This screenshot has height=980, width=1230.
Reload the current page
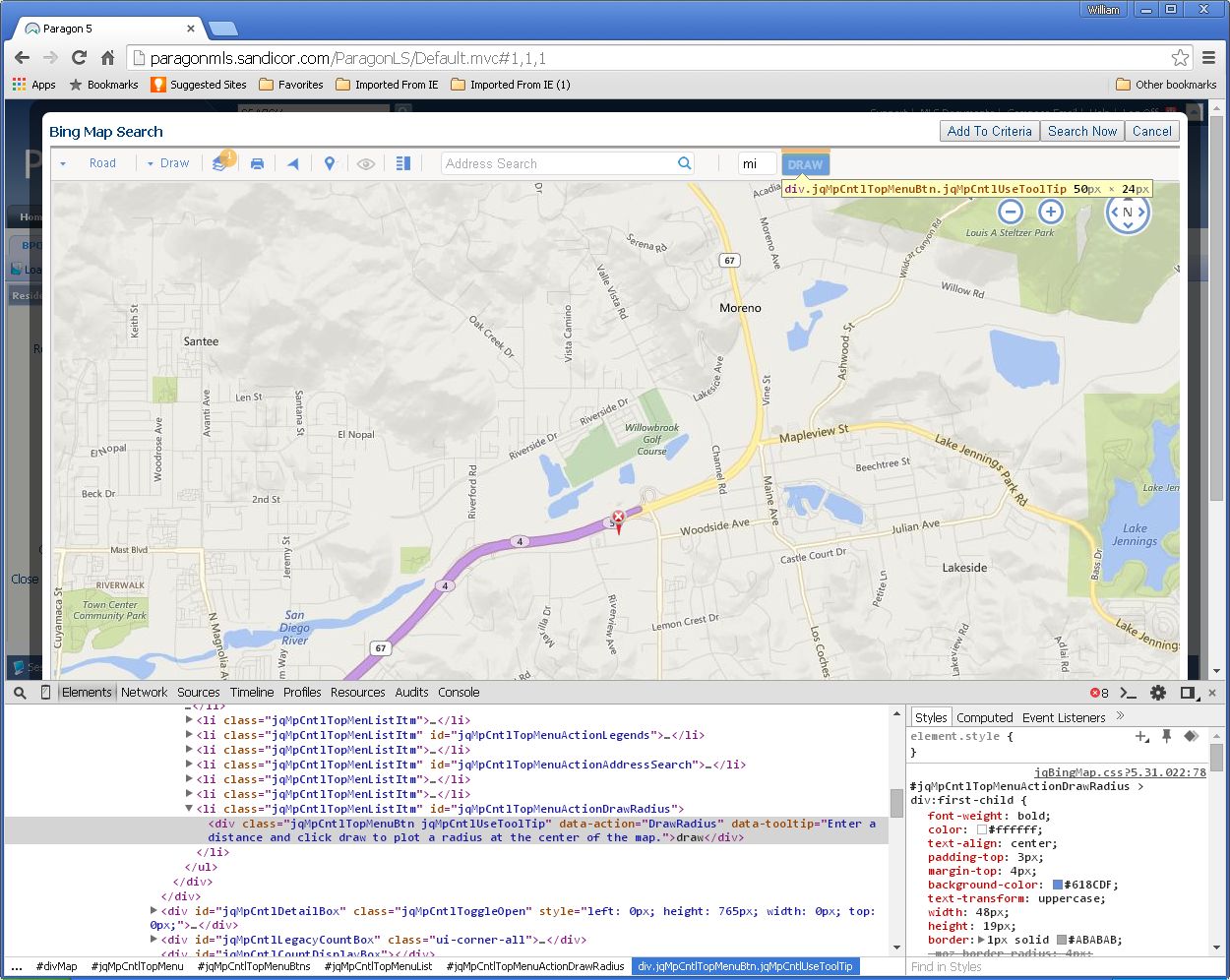click(x=80, y=58)
